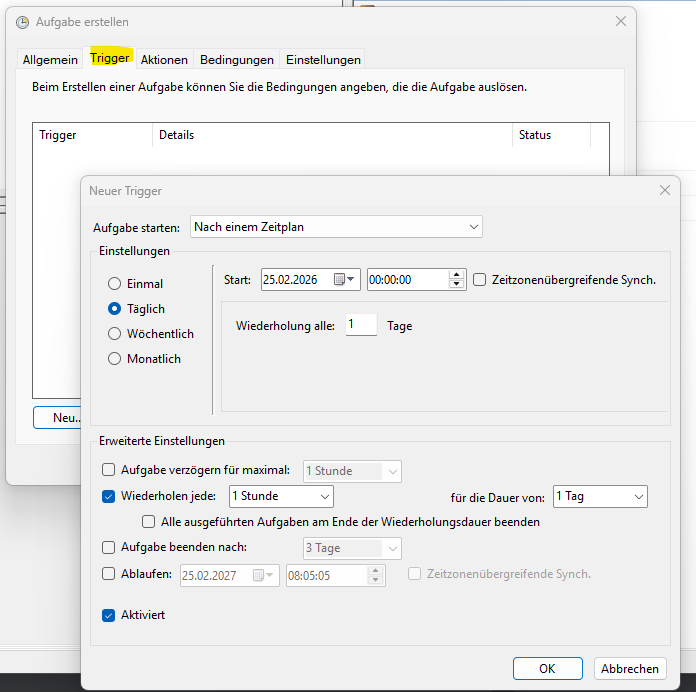Select the Monatlich radio button
The image size is (696, 692).
coord(115,359)
